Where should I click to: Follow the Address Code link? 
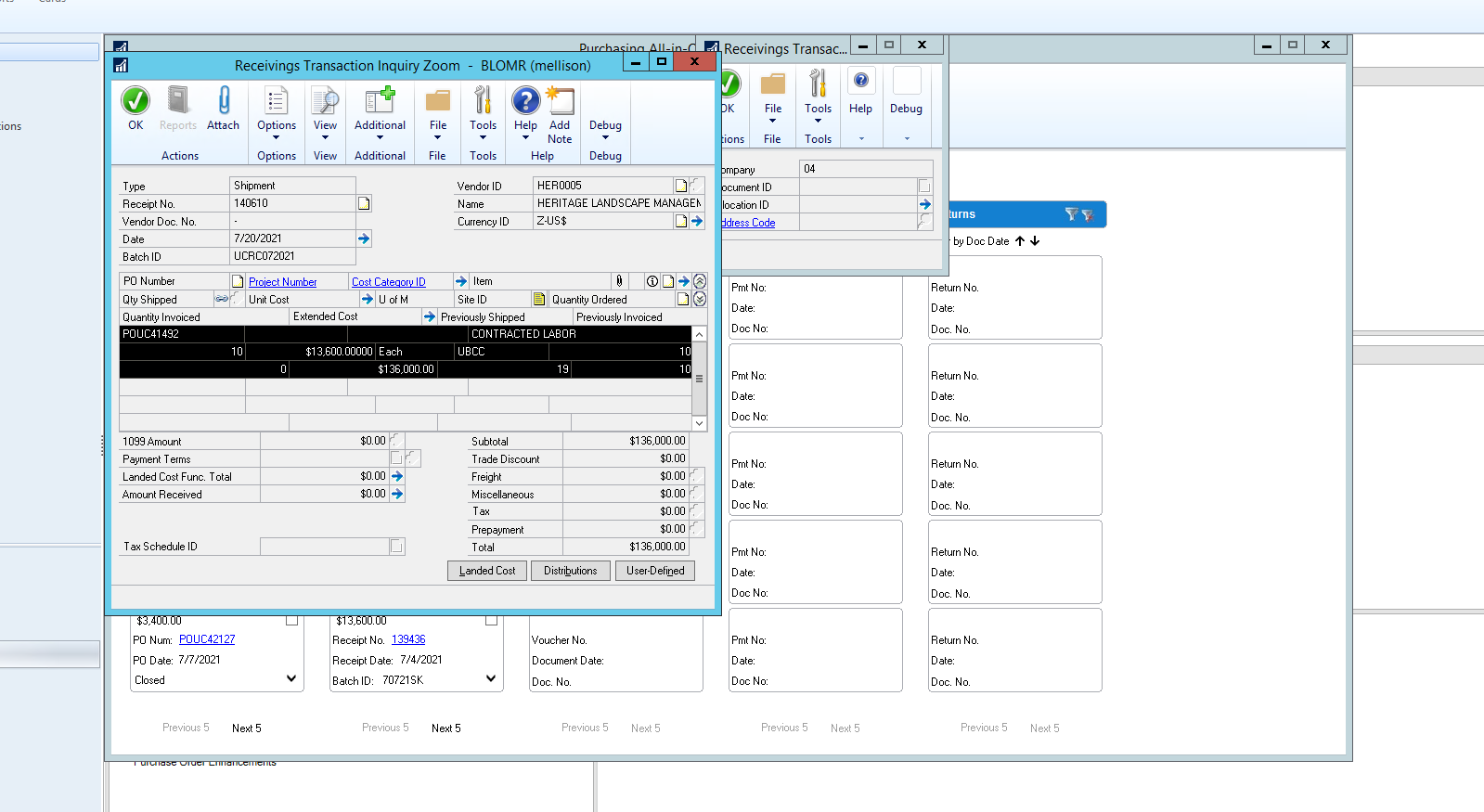click(747, 223)
